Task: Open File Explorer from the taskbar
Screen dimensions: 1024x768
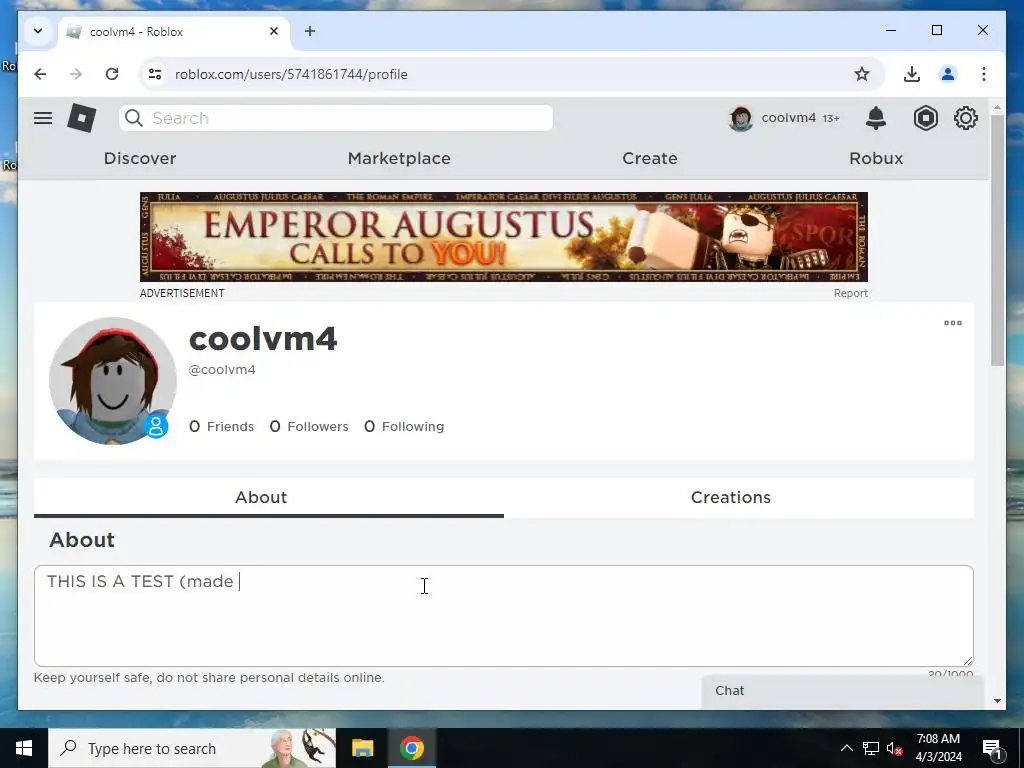Action: tap(362, 748)
